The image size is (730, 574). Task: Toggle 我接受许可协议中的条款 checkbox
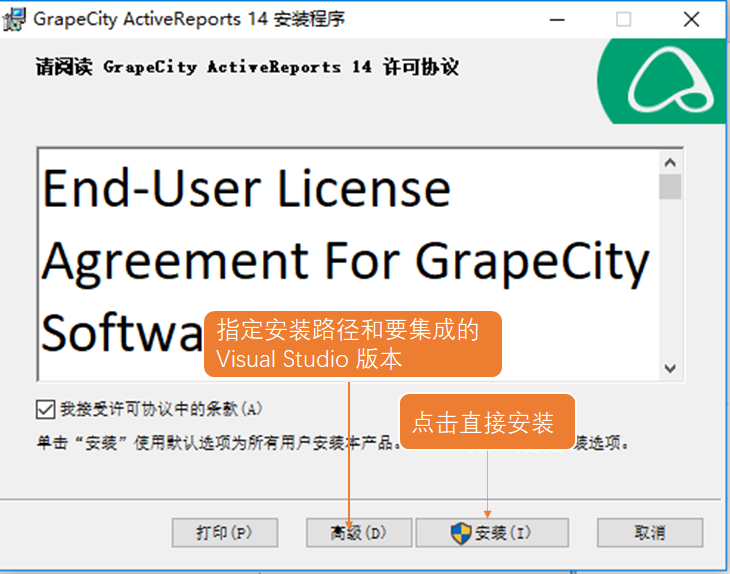45,410
